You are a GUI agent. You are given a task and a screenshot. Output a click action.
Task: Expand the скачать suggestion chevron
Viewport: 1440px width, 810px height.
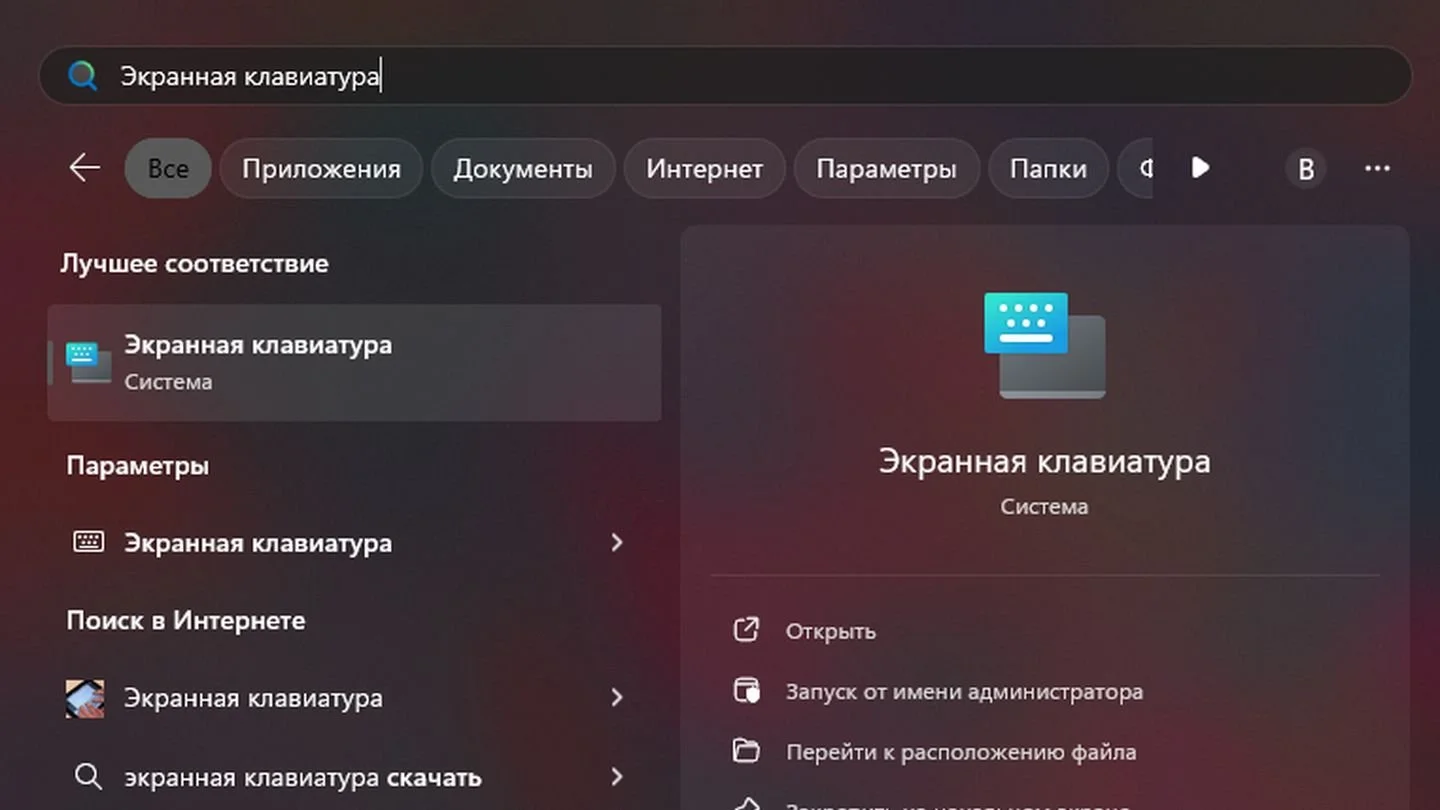(617, 776)
